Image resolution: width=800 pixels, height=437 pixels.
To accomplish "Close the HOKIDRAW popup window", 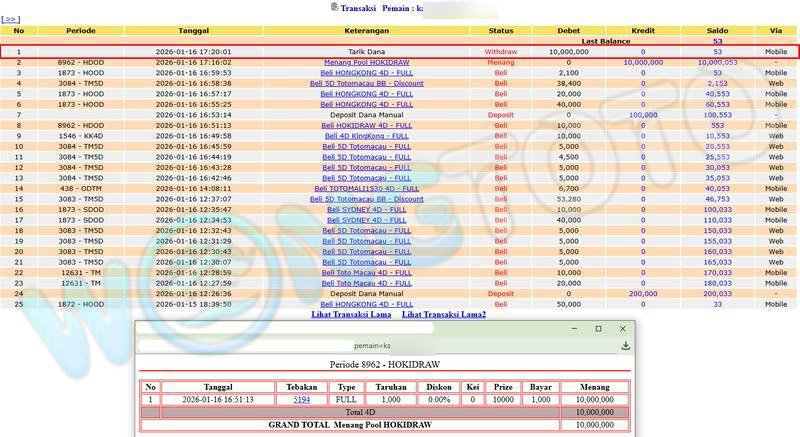I will pos(624,328).
